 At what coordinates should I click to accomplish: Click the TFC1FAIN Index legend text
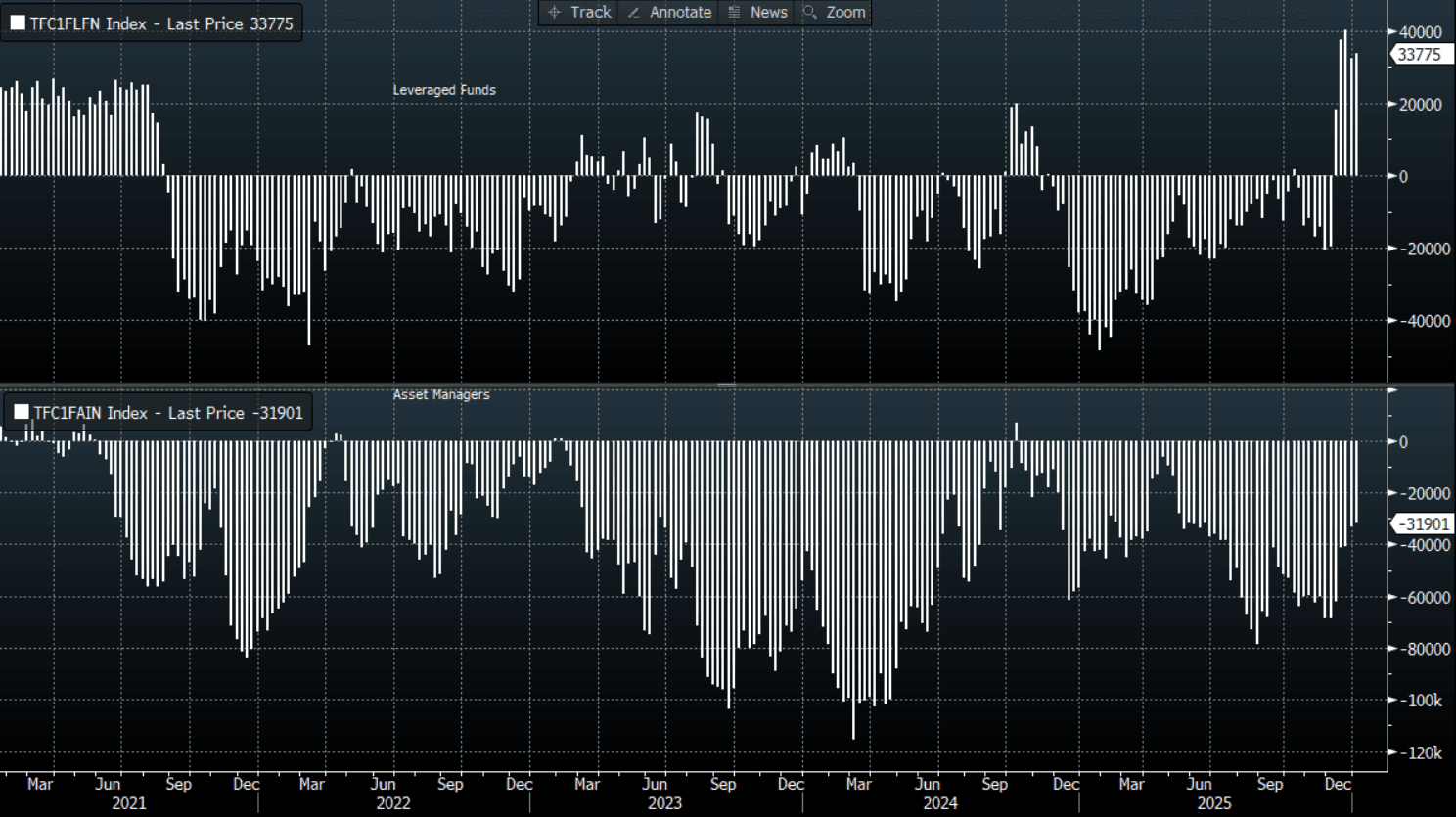(x=168, y=413)
